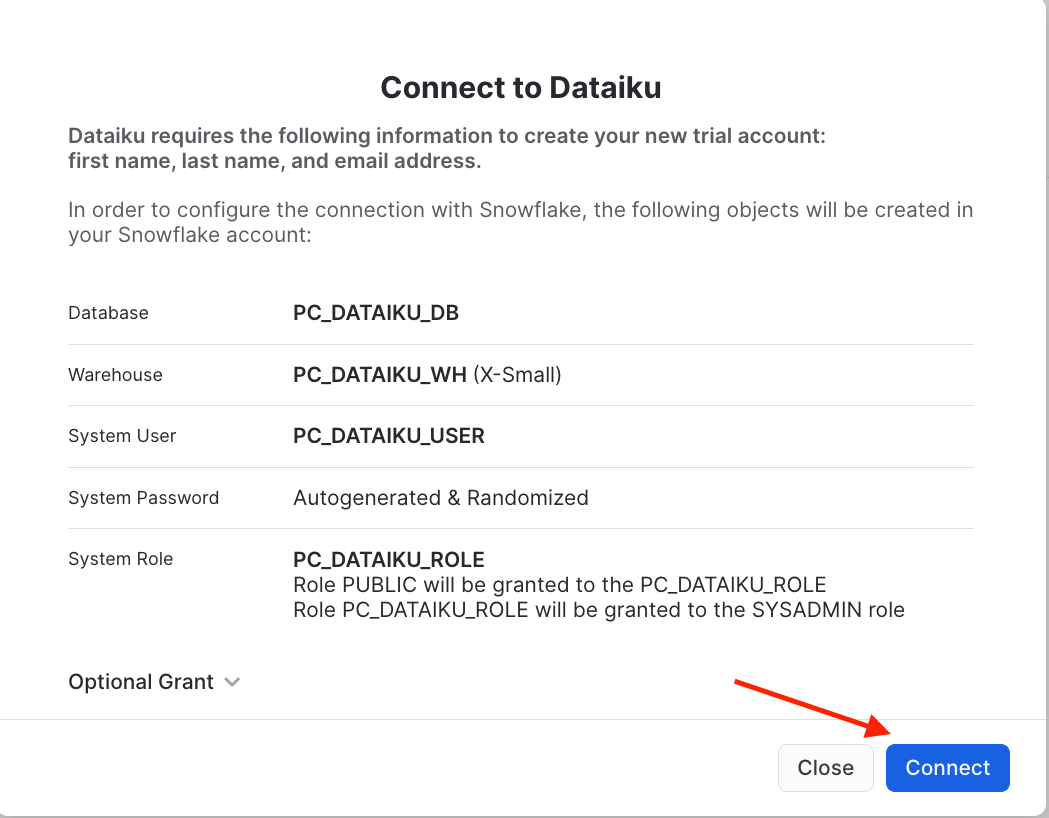Click the blue Connect button

947,768
